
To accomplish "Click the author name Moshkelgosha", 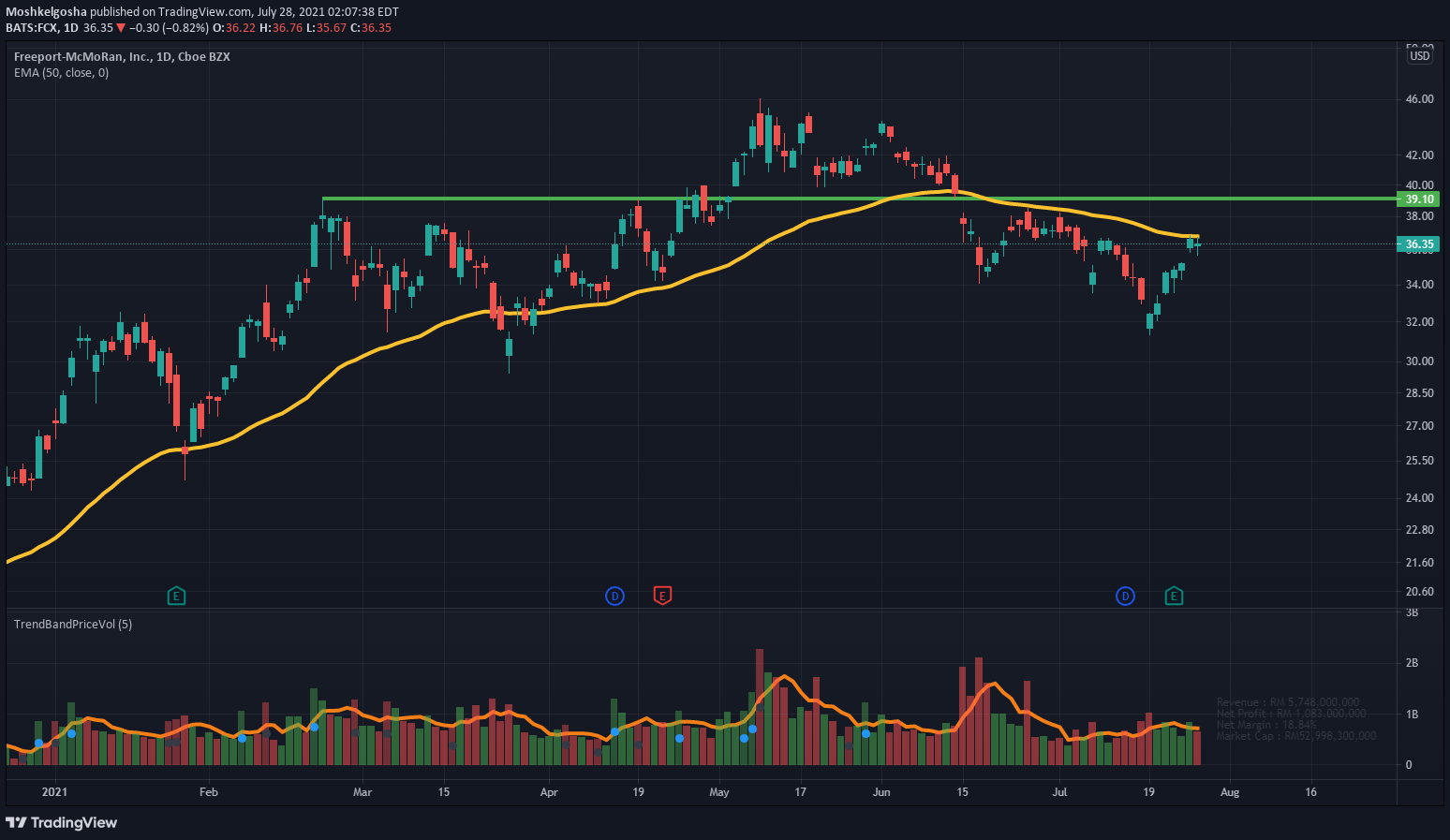I will point(46,11).
